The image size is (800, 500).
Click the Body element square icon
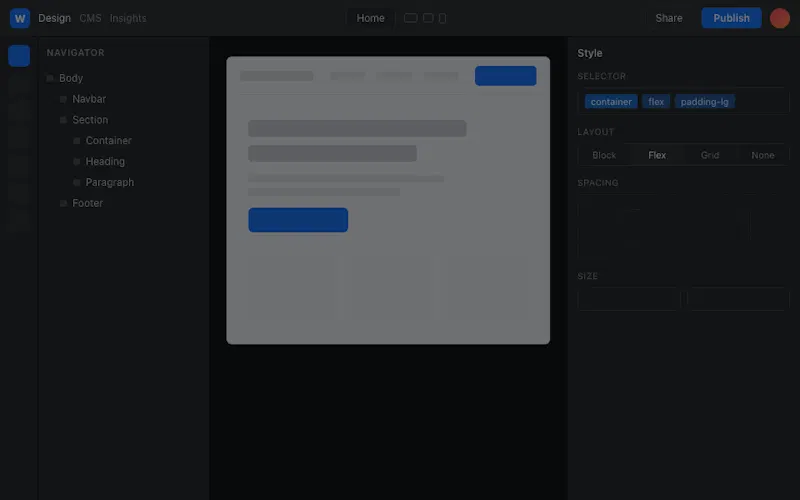[50, 78]
